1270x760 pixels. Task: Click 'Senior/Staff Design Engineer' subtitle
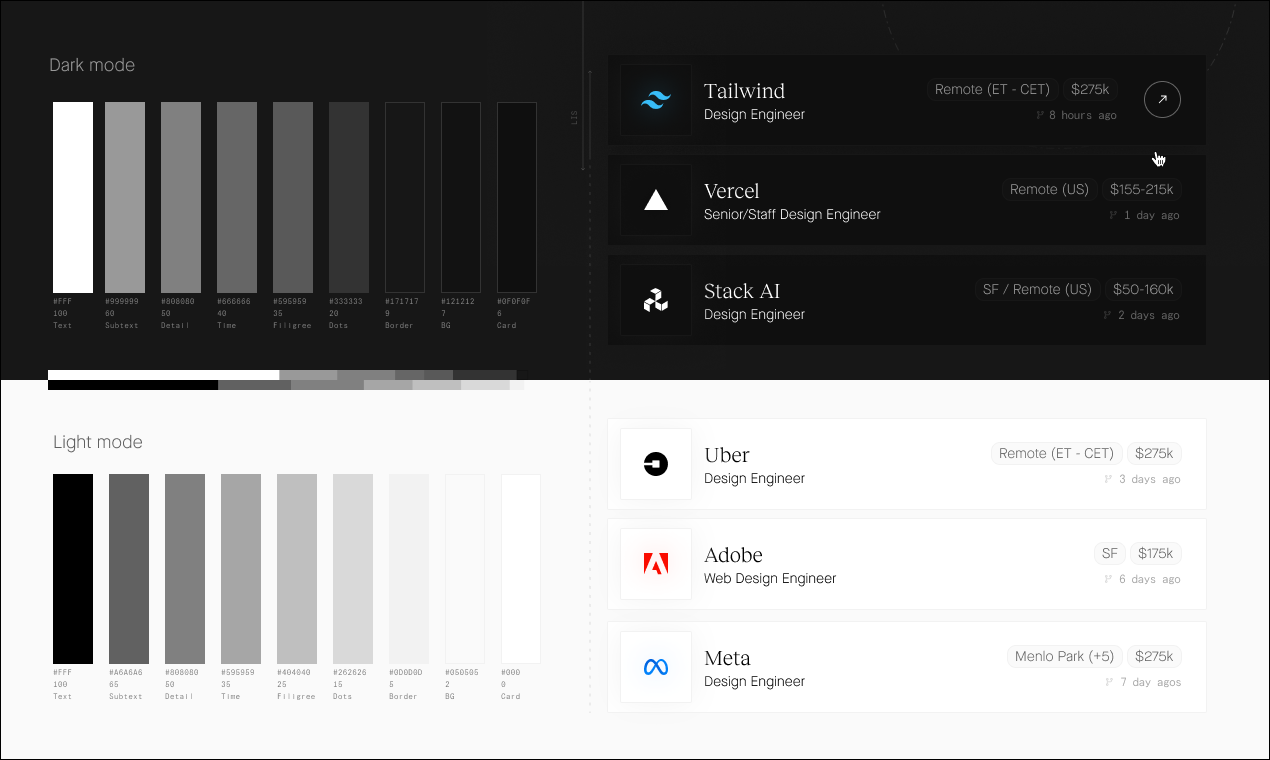point(792,214)
